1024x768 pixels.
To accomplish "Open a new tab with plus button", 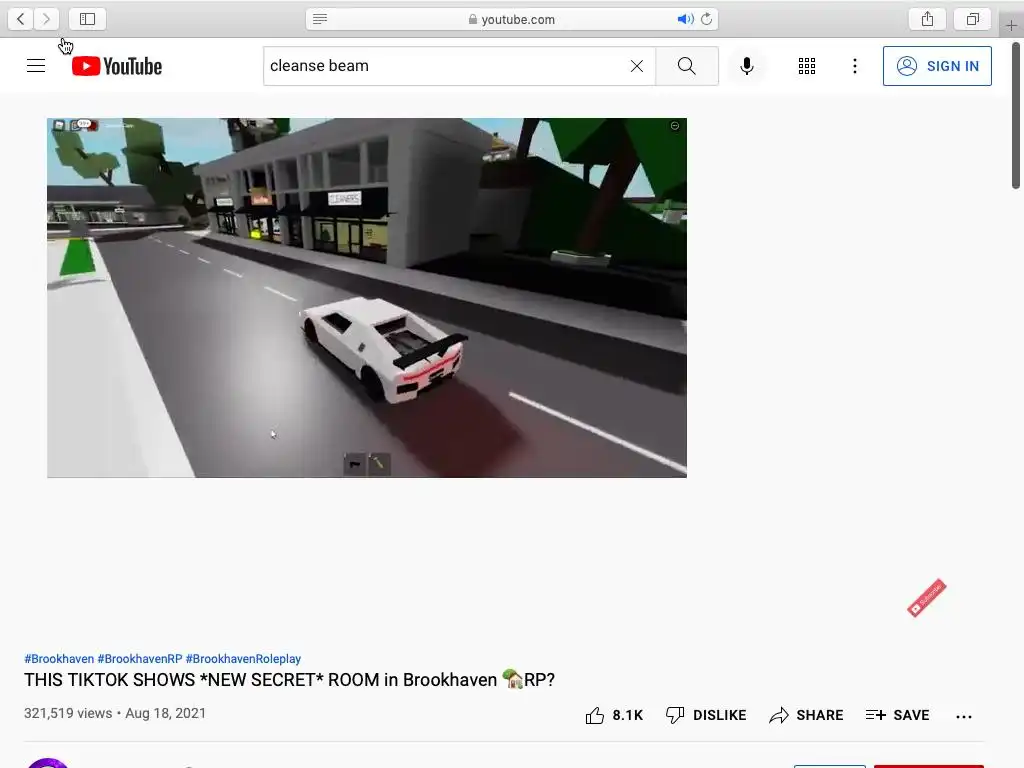I will point(1011,26).
